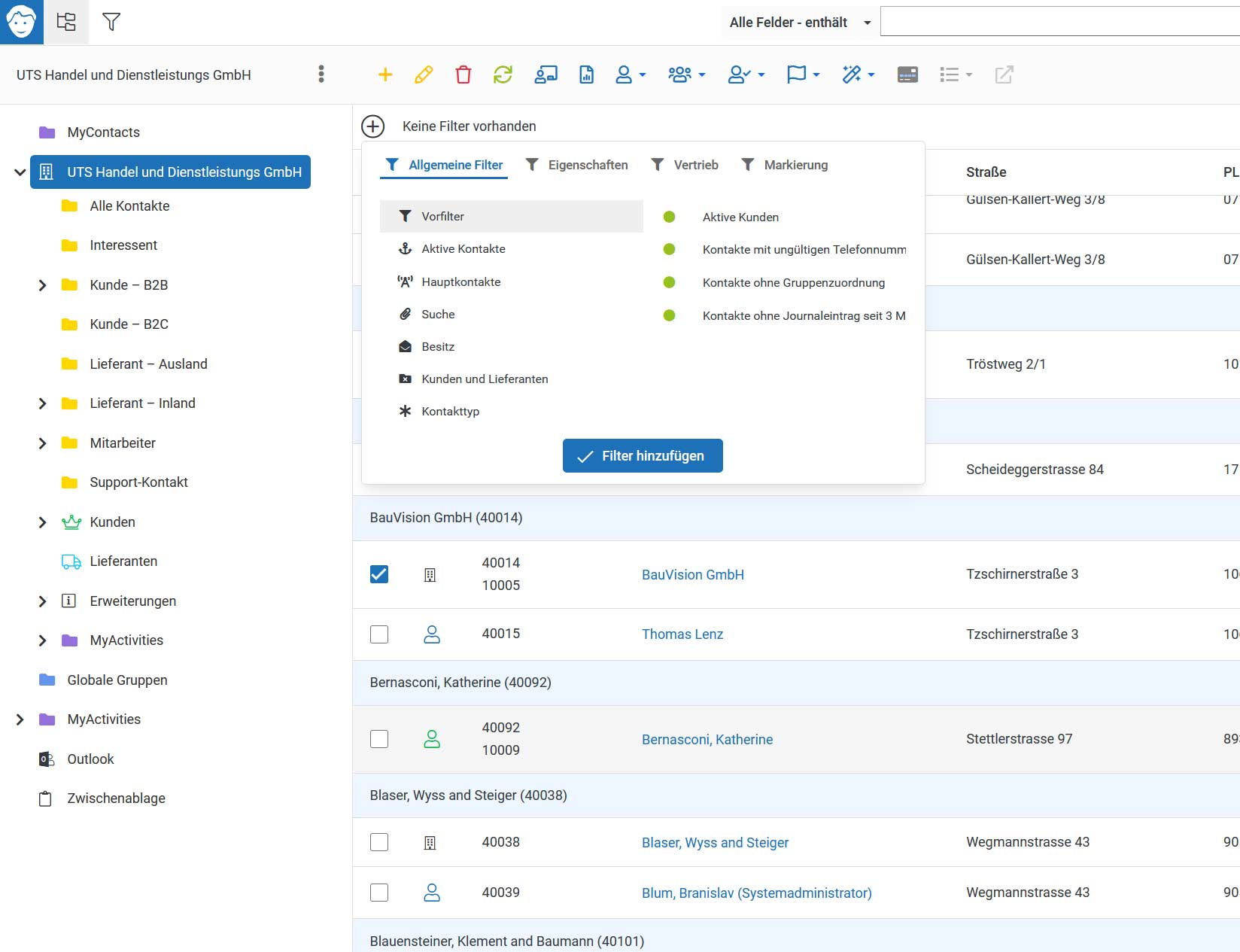This screenshot has height=952, width=1240.
Task: Expand the Kunde – B2B folder
Action: (x=43, y=285)
